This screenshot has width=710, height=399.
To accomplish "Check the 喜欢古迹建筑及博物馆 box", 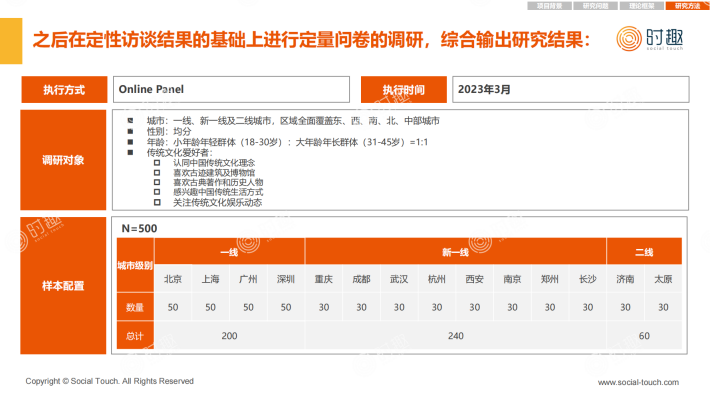I will 157,173.
